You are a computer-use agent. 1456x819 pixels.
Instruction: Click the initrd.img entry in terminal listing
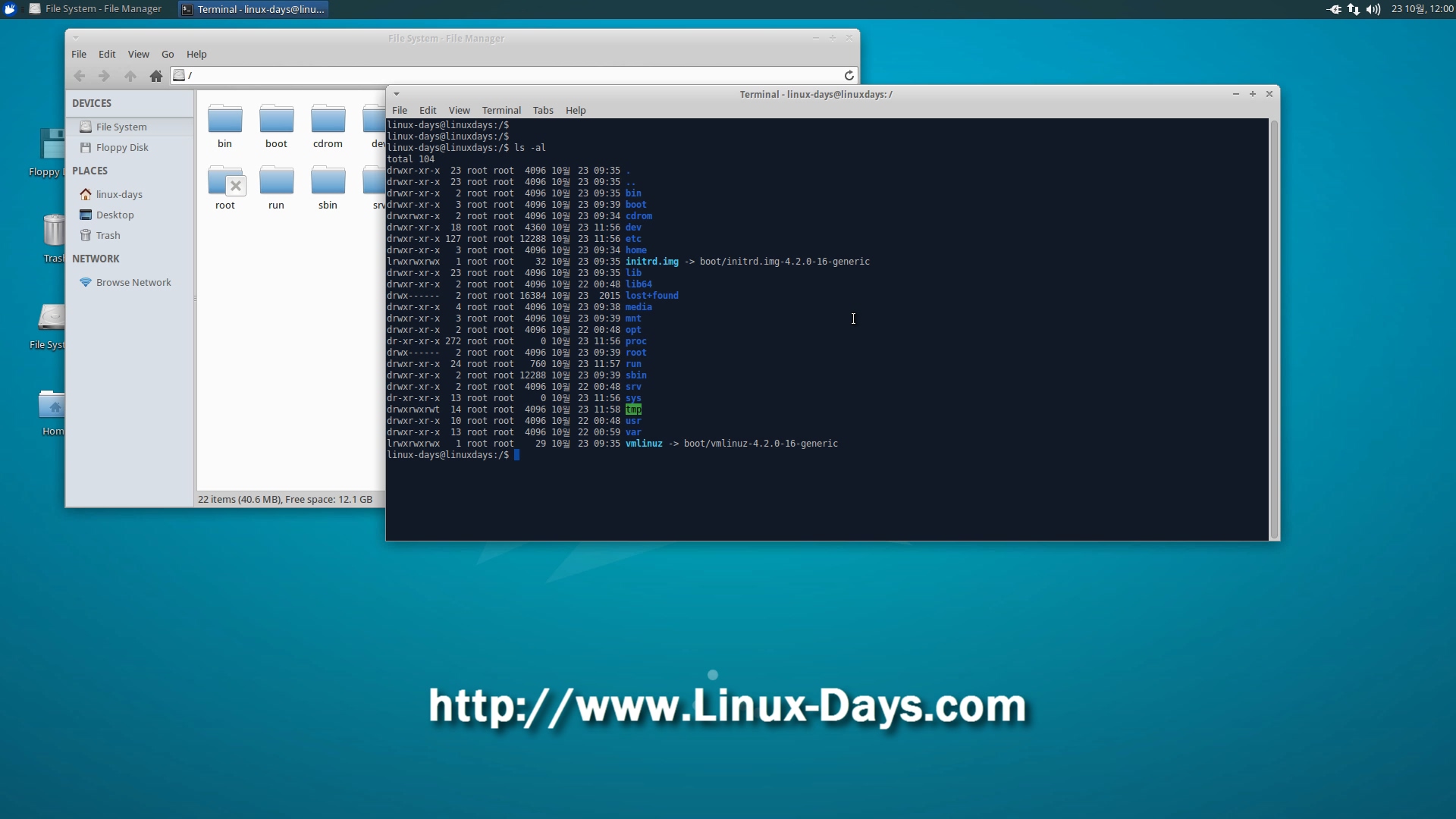coord(652,262)
